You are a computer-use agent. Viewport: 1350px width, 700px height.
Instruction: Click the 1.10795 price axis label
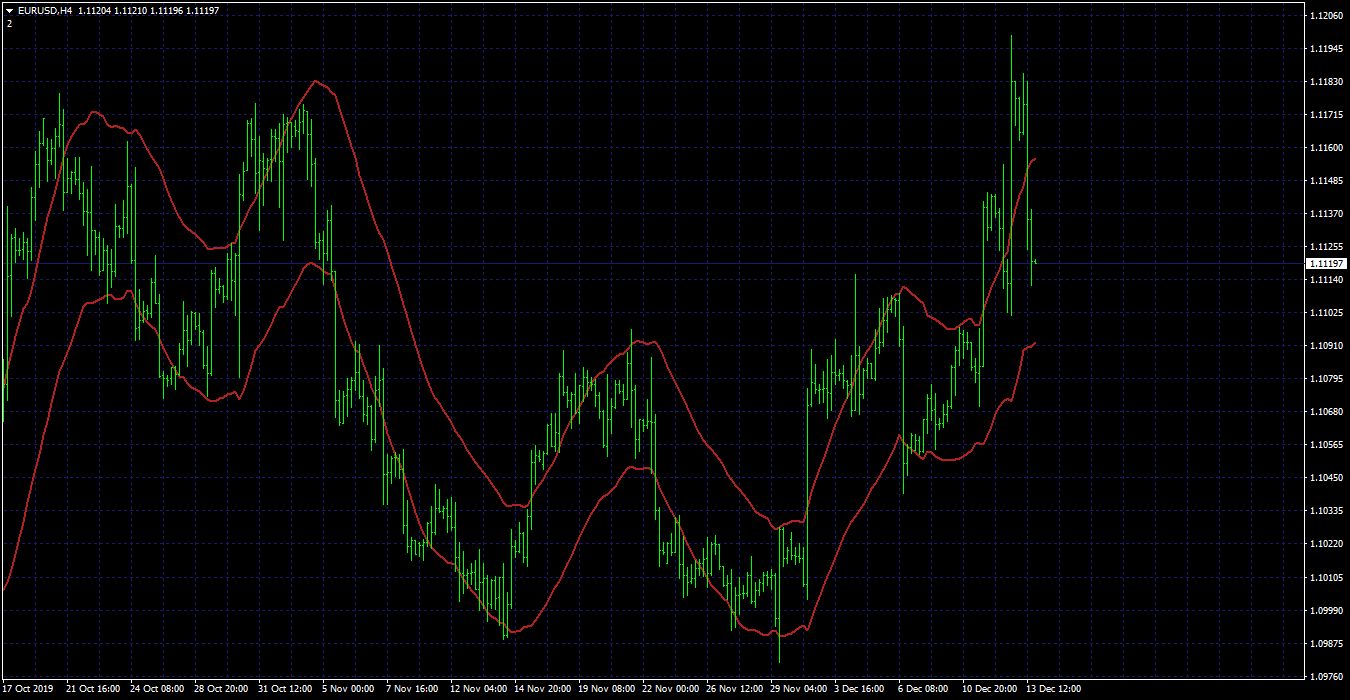[x=1326, y=379]
